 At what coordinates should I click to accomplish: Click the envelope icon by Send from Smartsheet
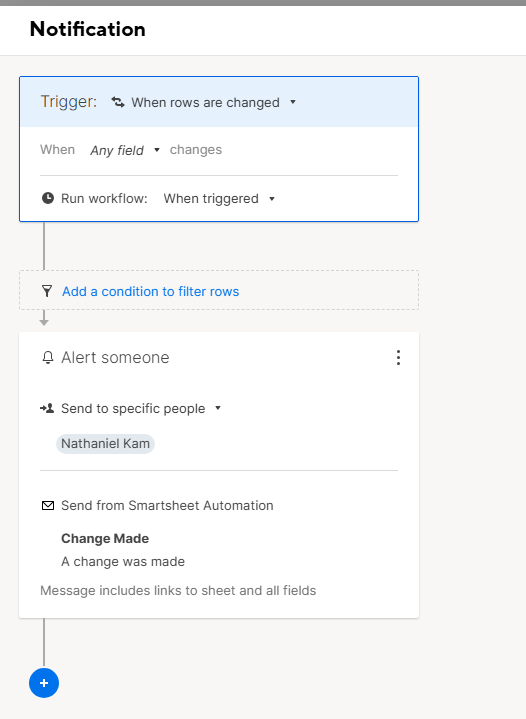[x=48, y=505]
